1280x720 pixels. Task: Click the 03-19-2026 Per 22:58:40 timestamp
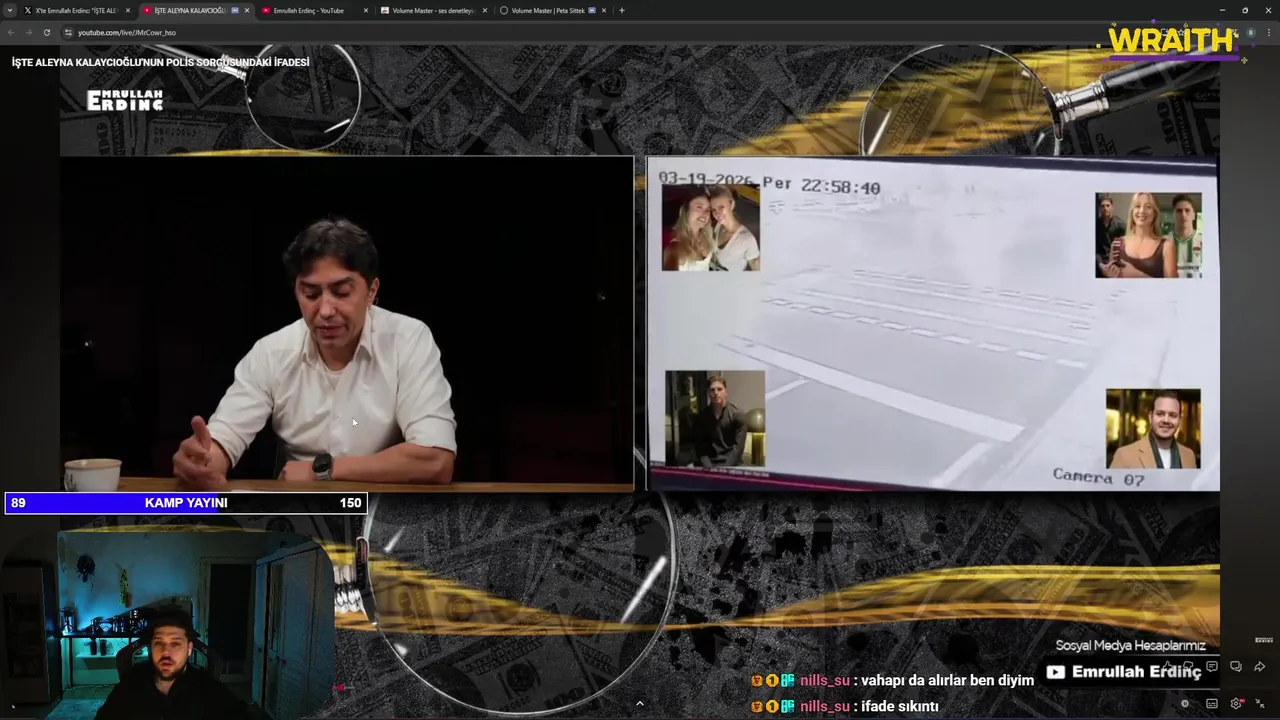[769, 185]
